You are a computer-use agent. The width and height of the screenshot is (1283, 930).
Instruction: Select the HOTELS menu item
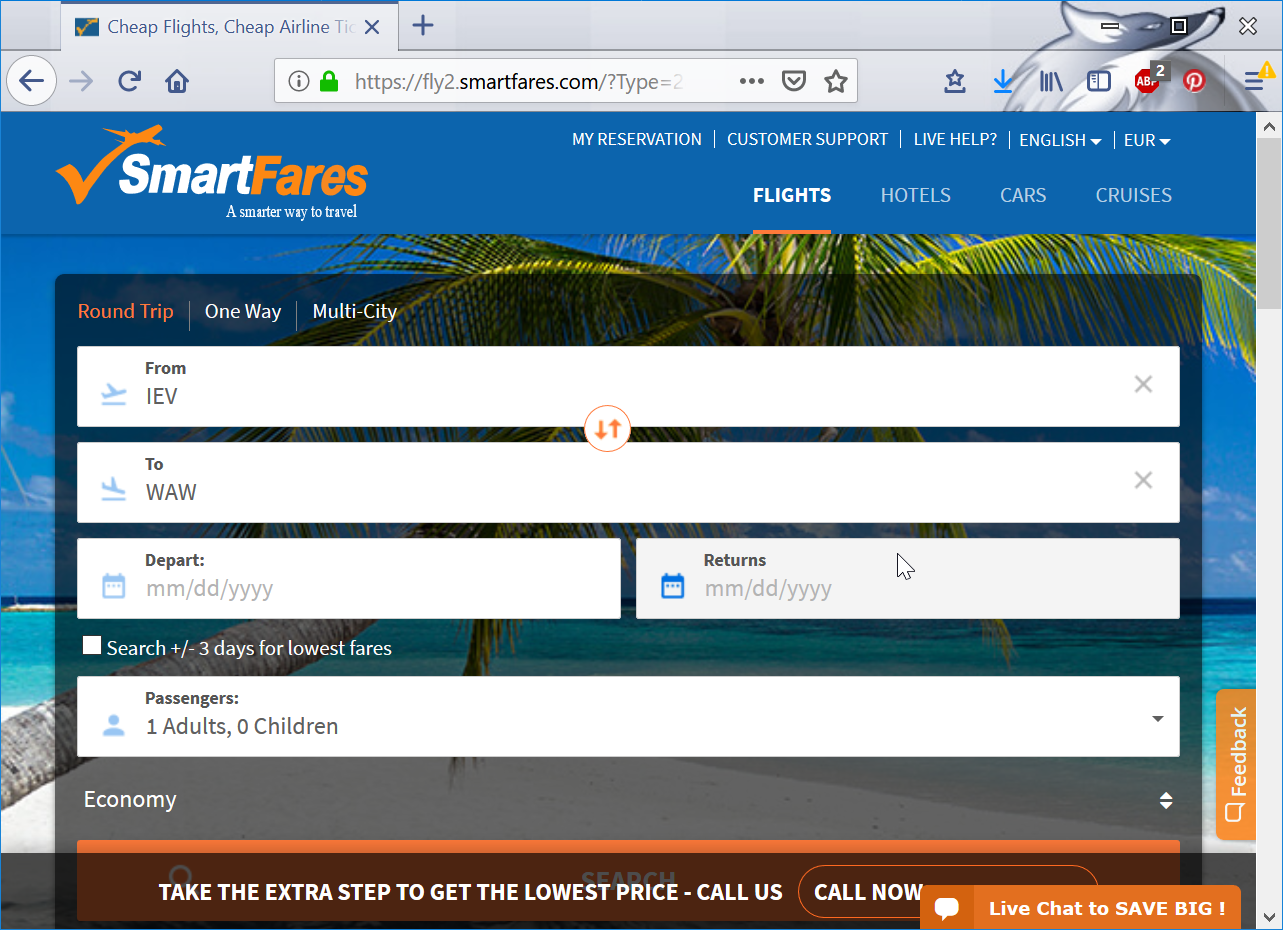click(915, 195)
